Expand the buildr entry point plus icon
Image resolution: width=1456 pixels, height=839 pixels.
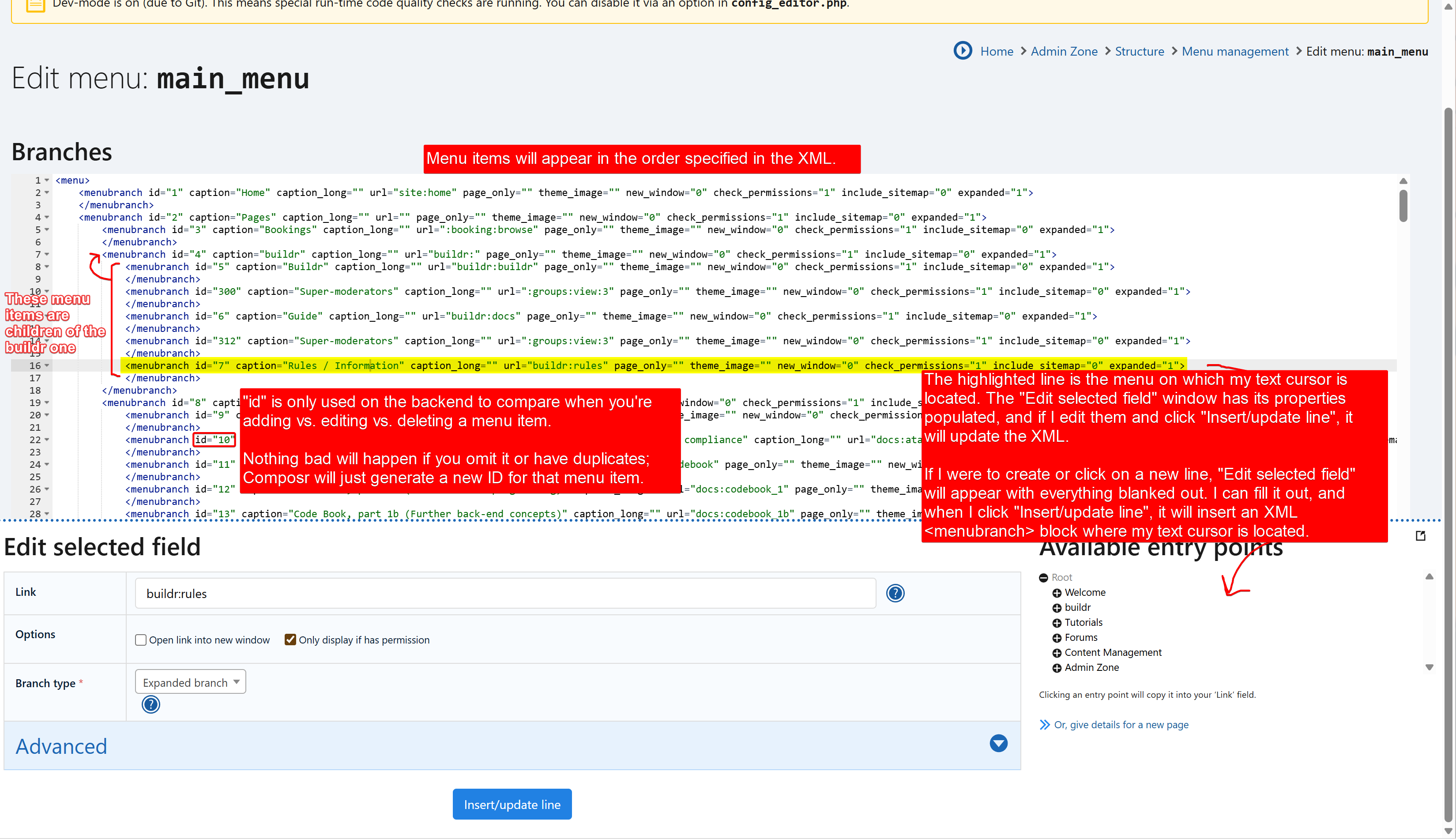click(1057, 608)
